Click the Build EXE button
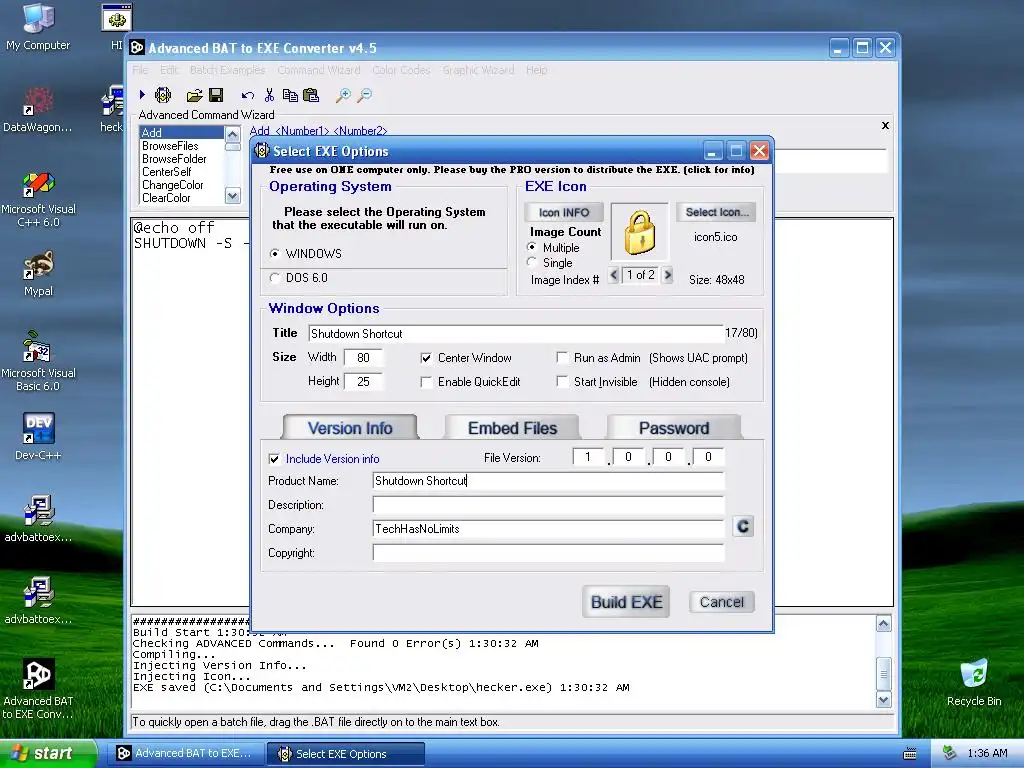The height and width of the screenshot is (768, 1024). [626, 601]
